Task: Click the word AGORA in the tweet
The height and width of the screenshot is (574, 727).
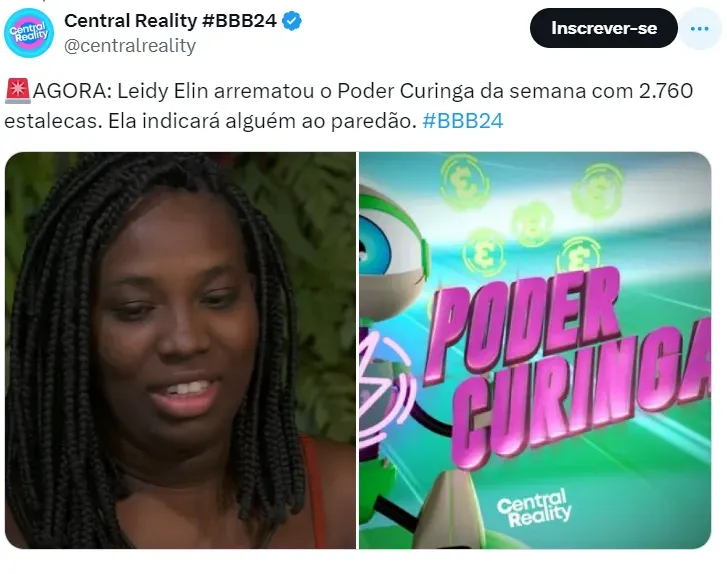Action: 70,91
